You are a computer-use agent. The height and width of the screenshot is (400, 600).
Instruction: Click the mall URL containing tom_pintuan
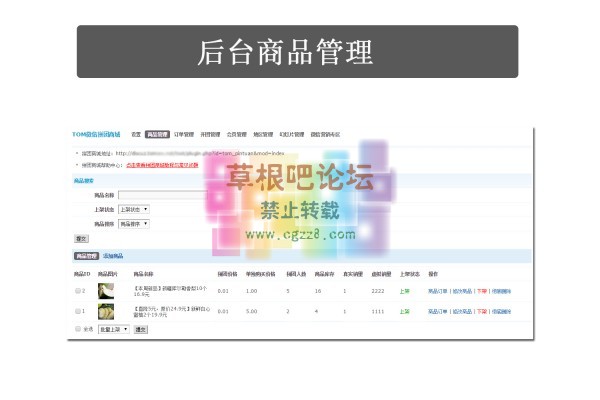click(200, 153)
